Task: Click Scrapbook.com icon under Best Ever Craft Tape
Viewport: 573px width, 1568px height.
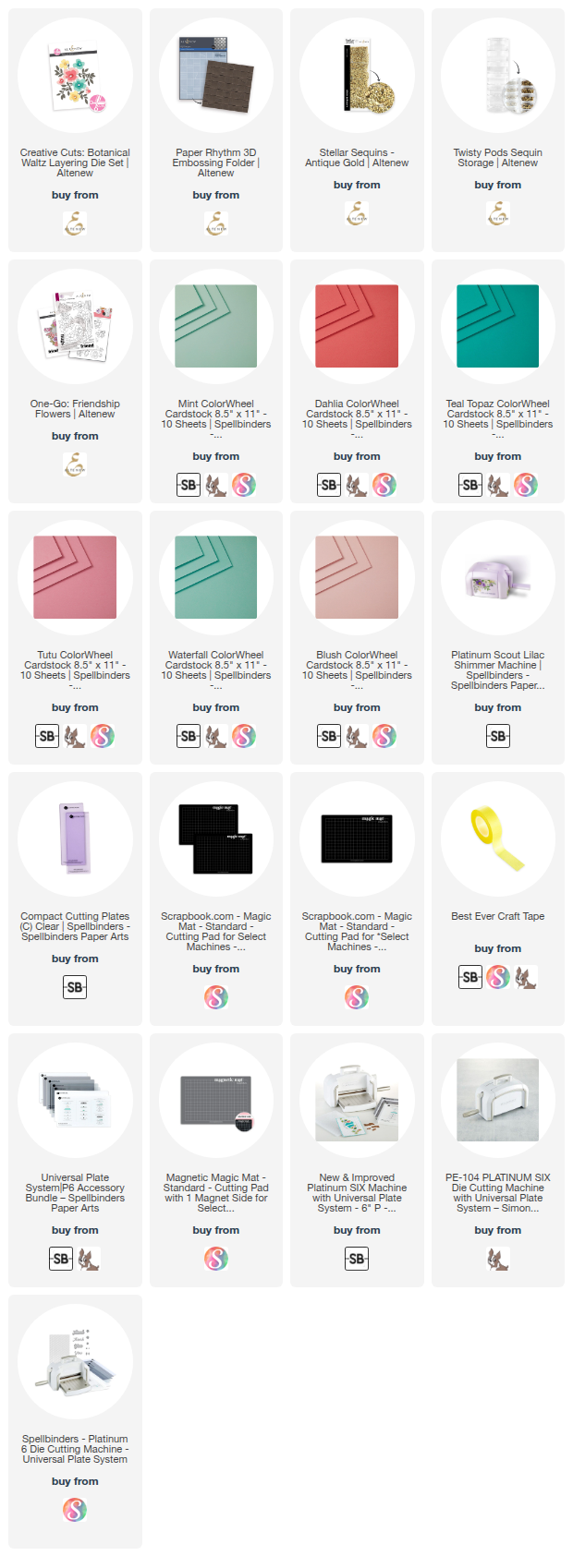Action: click(498, 977)
